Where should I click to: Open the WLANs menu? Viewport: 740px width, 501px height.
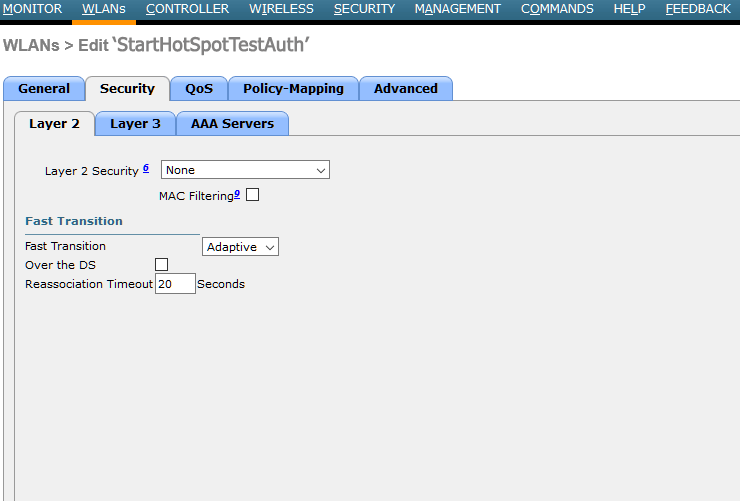(104, 9)
